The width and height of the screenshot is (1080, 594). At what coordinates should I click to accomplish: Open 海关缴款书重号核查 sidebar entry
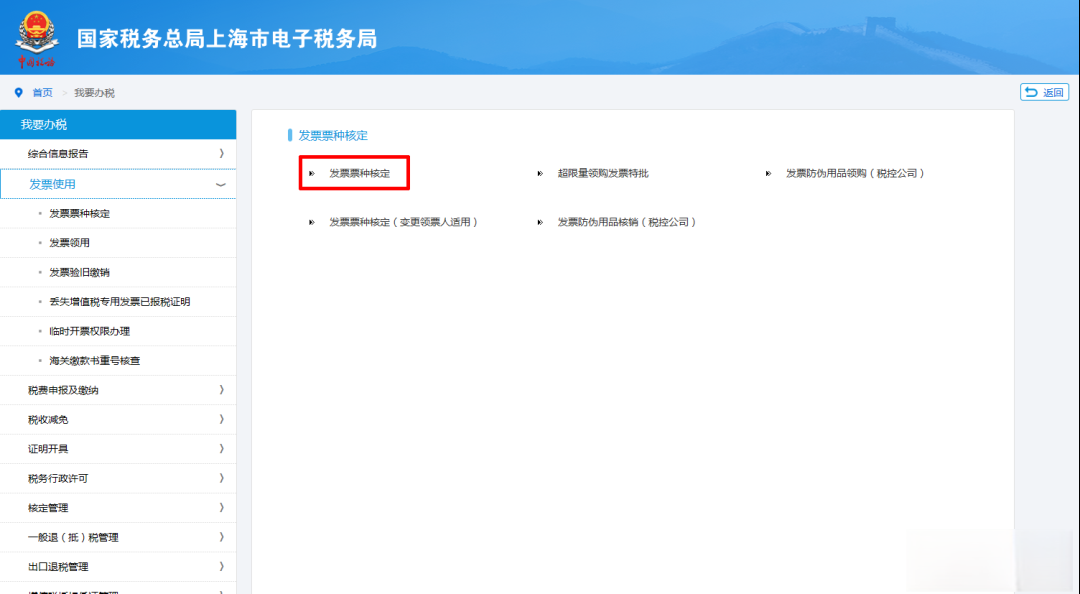[94, 360]
